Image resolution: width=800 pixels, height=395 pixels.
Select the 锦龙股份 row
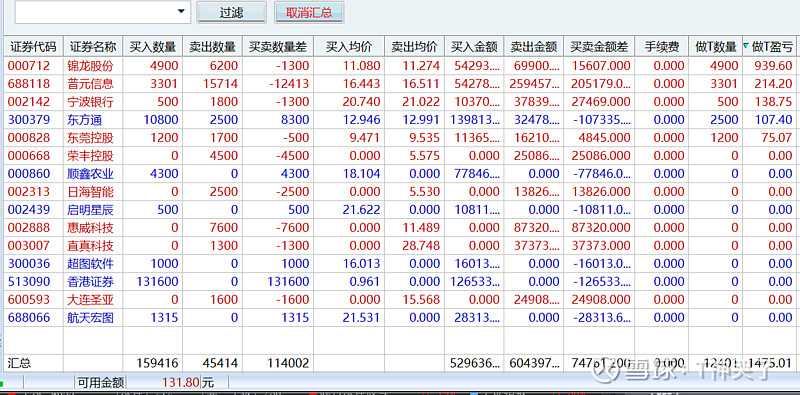400,66
